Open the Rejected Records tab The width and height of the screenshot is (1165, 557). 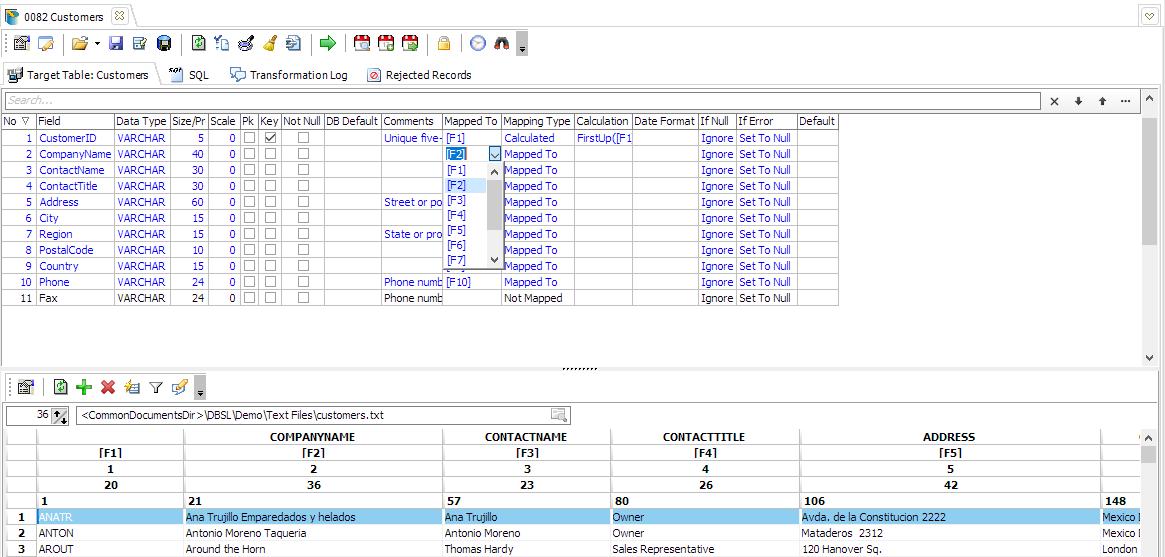(420, 75)
